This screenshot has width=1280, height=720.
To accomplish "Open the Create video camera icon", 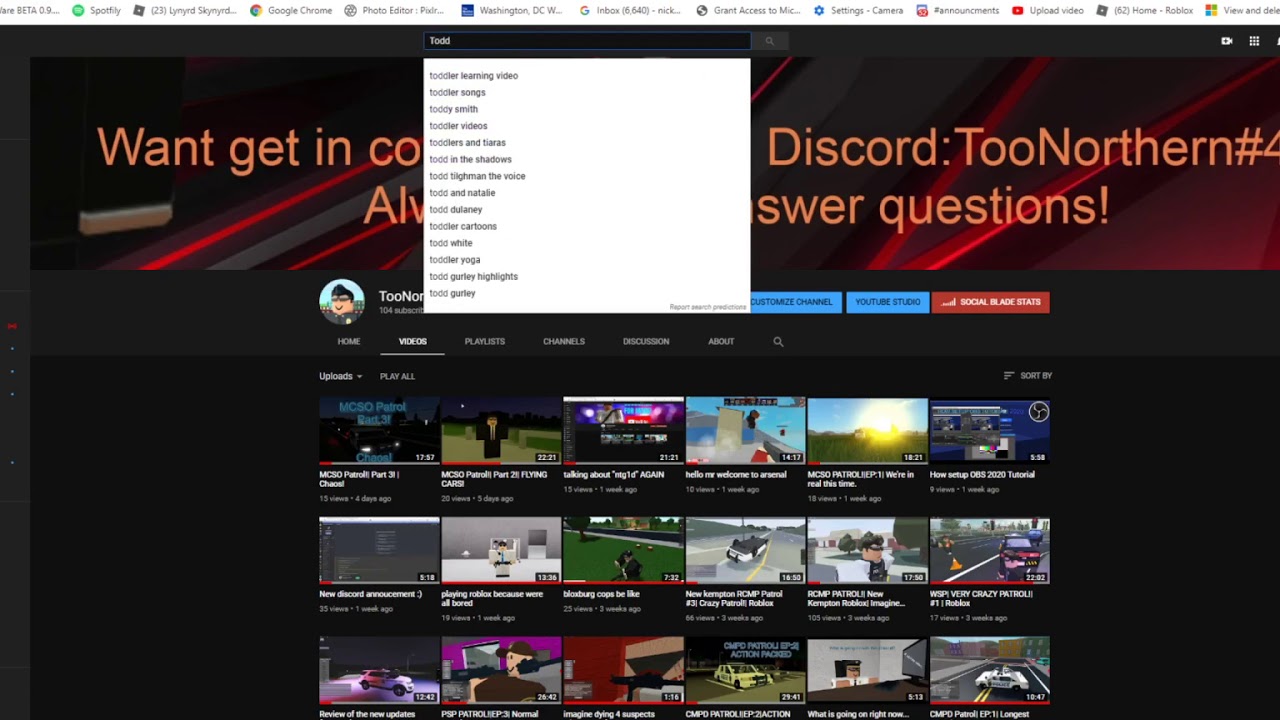I will [1227, 41].
